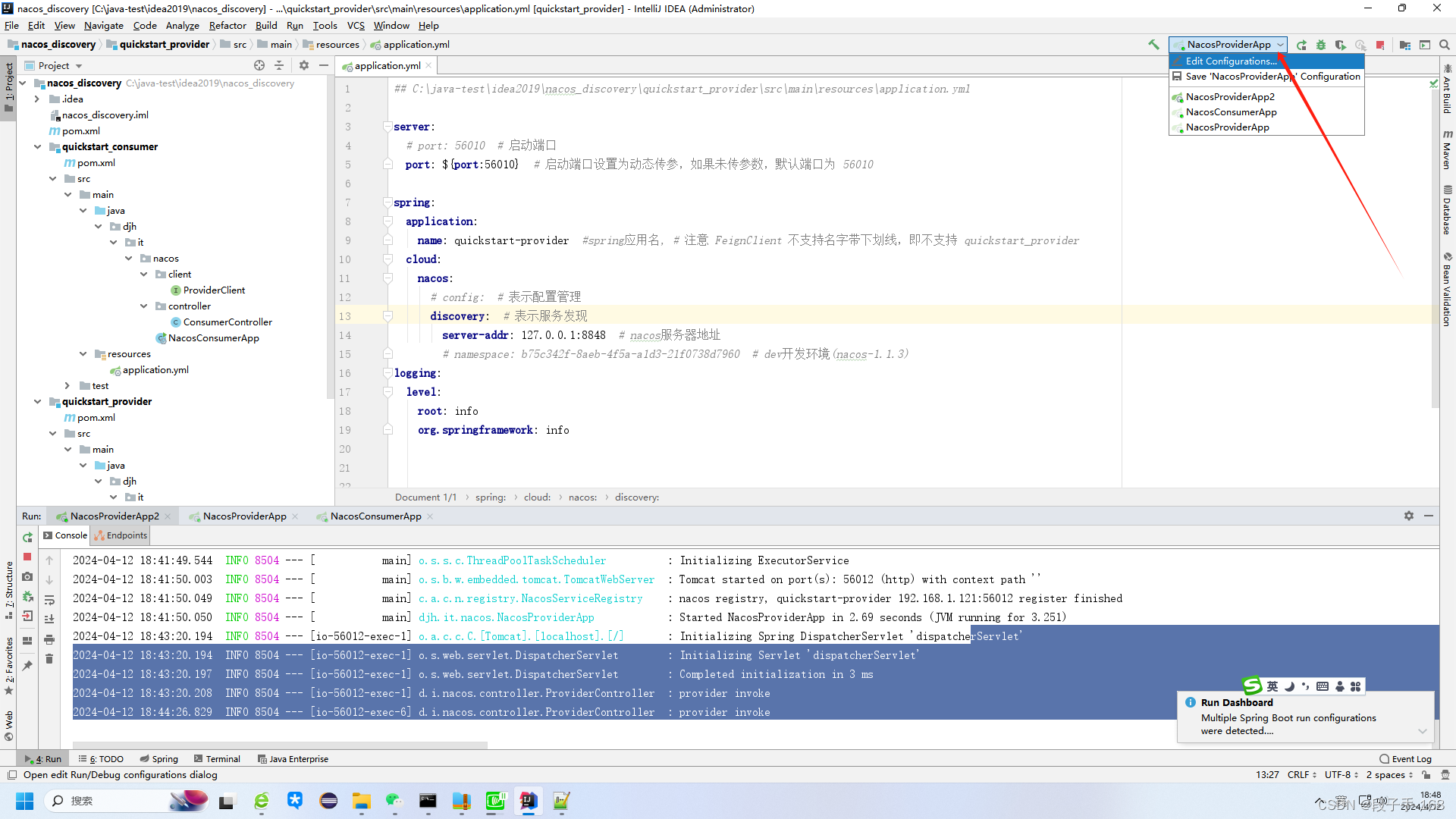Image resolution: width=1456 pixels, height=819 pixels.
Task: Open NacosConsumerApp run tab
Action: tap(375, 516)
